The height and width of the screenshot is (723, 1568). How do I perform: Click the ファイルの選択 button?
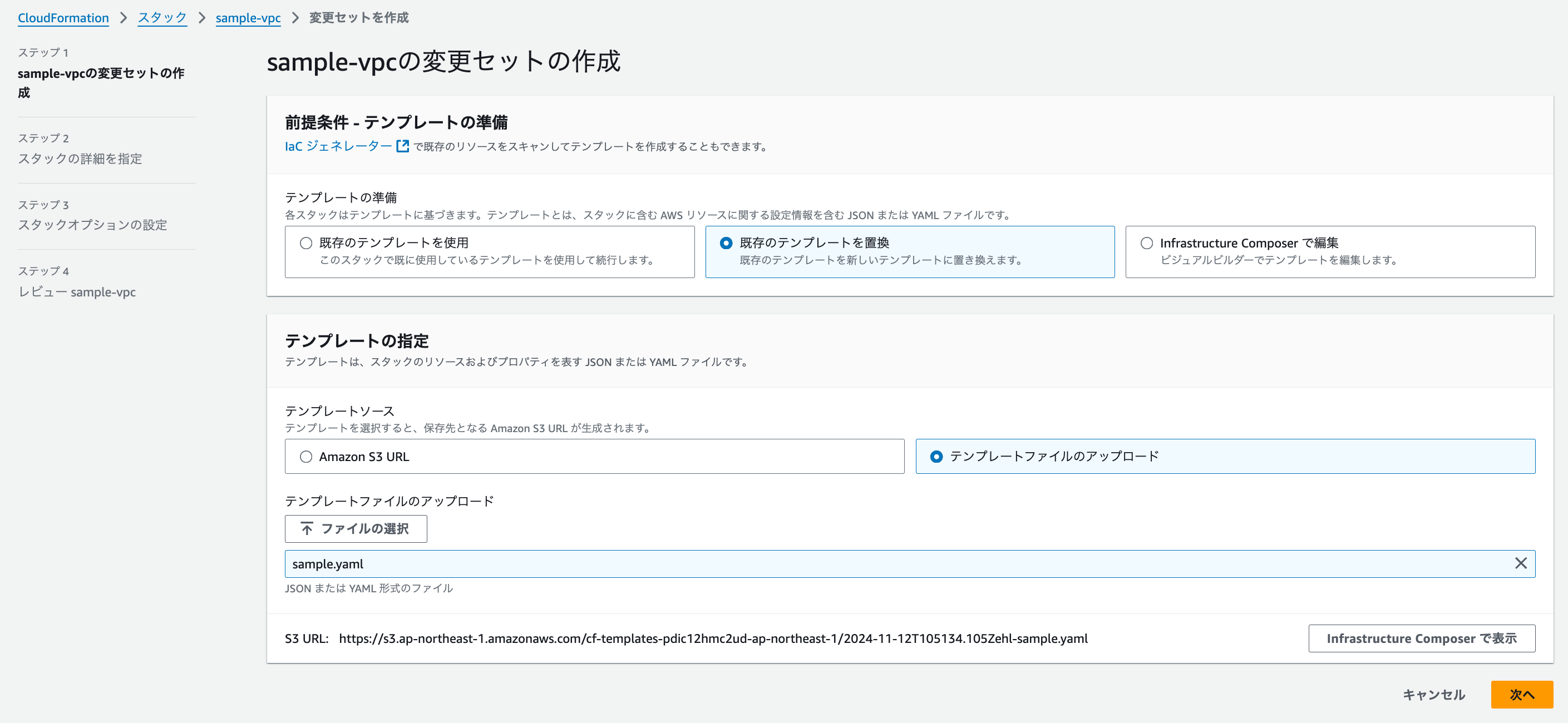point(356,529)
